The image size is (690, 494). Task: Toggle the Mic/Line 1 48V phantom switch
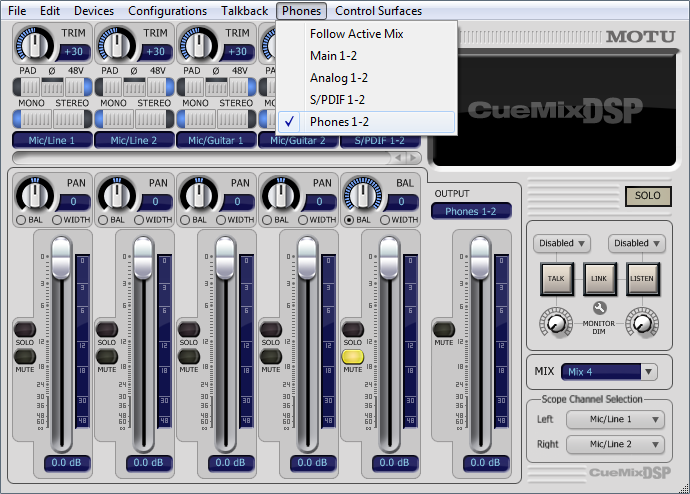[x=78, y=87]
